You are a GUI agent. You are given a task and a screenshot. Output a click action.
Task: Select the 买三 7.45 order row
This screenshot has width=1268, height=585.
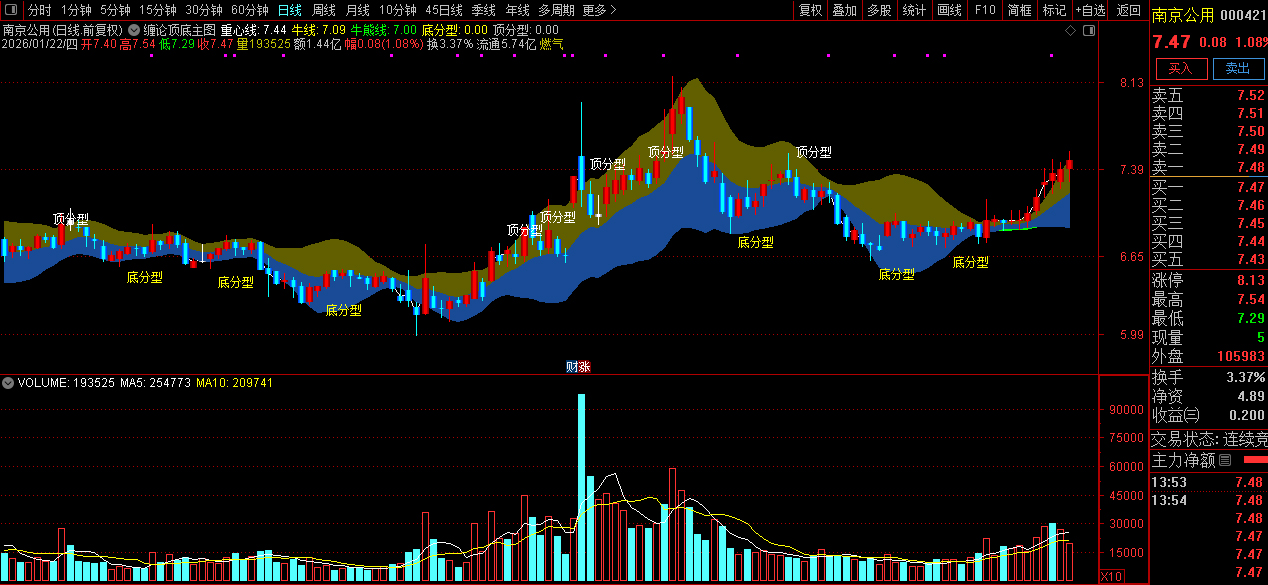(1209, 223)
